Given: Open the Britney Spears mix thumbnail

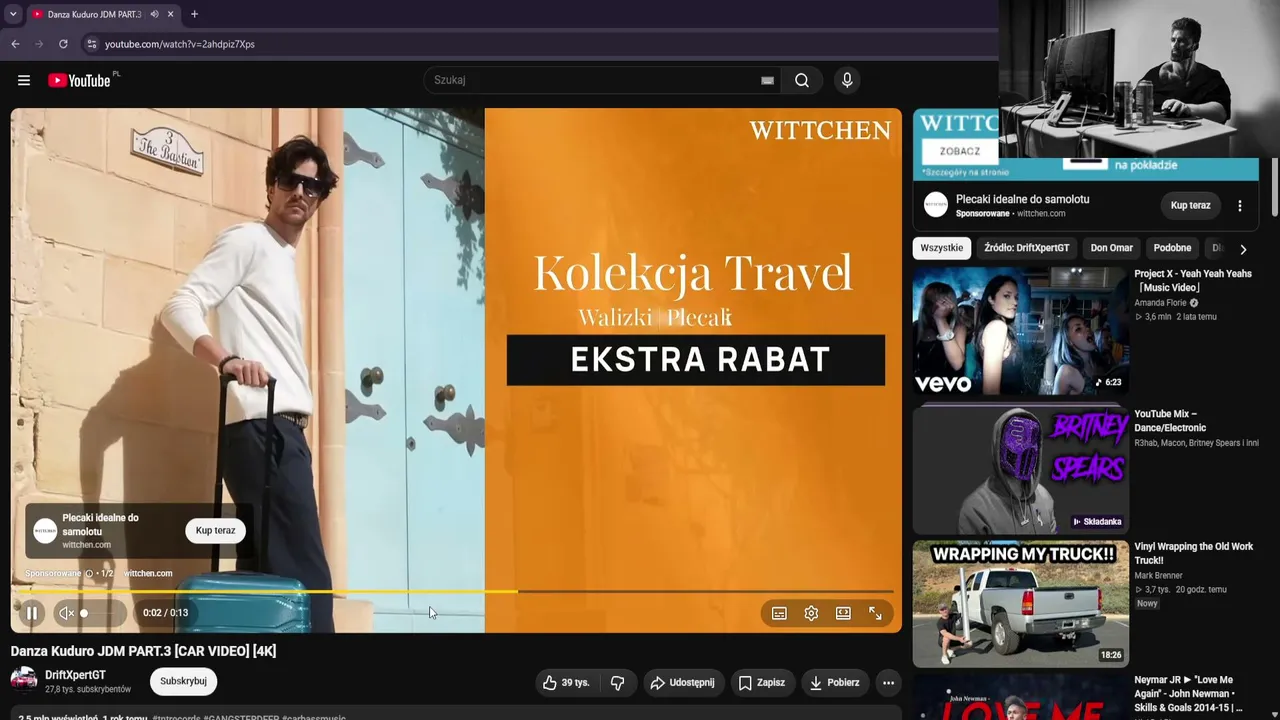Looking at the screenshot, I should (1020, 469).
